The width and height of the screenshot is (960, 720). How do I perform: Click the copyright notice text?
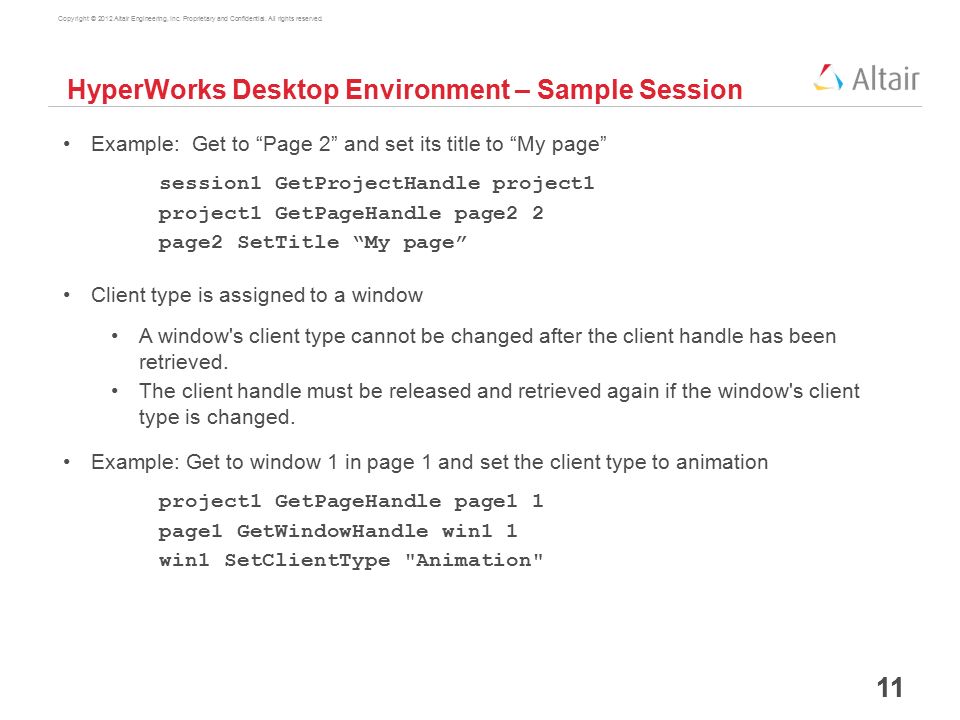190,19
